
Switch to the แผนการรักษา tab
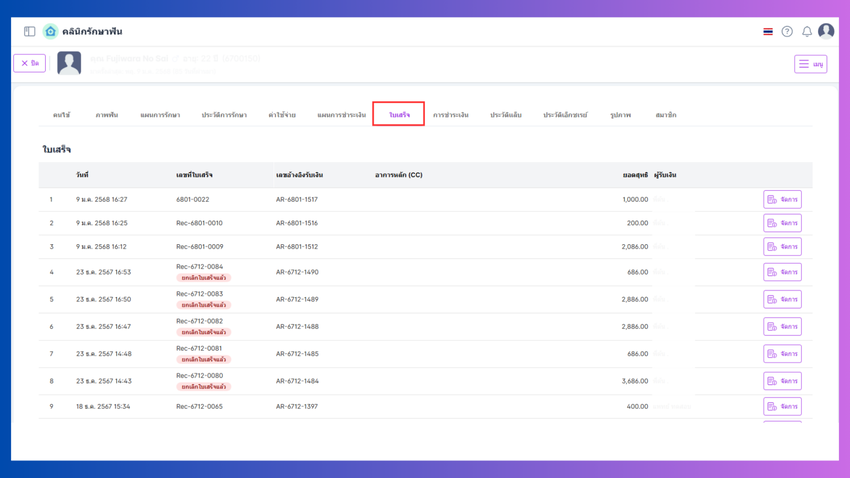[x=160, y=115]
